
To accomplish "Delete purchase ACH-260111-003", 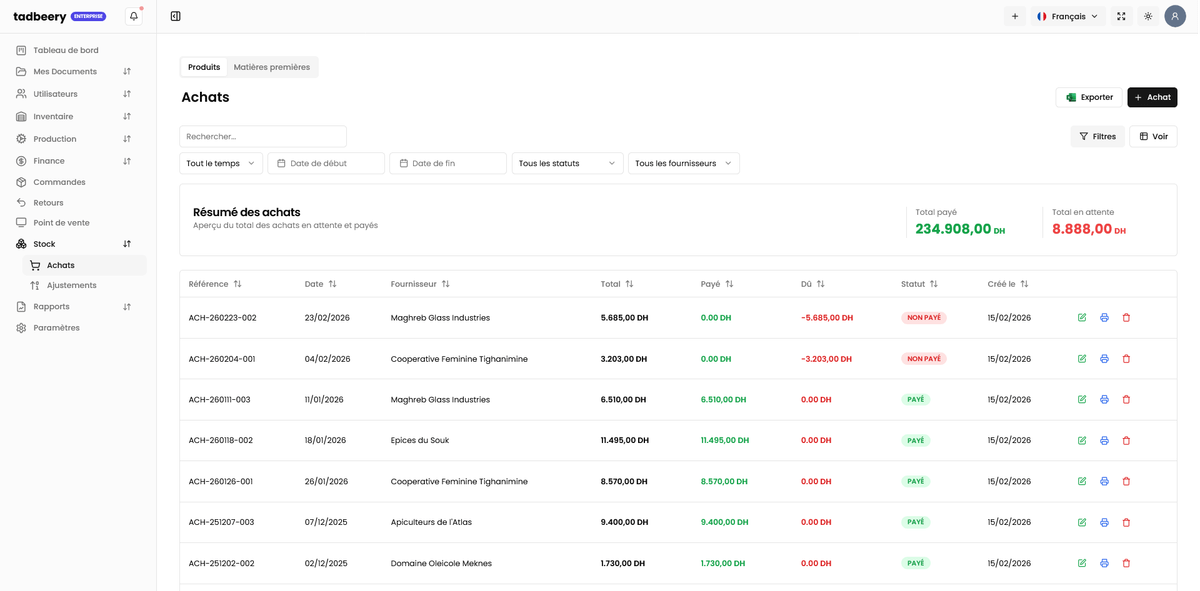I will pos(1126,400).
